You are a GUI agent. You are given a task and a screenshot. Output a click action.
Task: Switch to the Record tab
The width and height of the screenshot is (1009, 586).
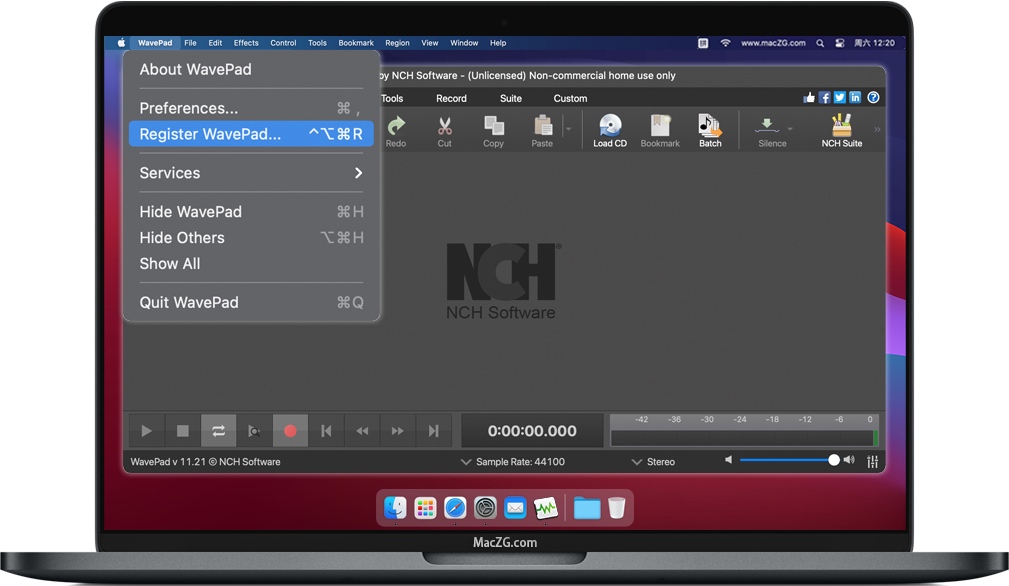point(451,98)
